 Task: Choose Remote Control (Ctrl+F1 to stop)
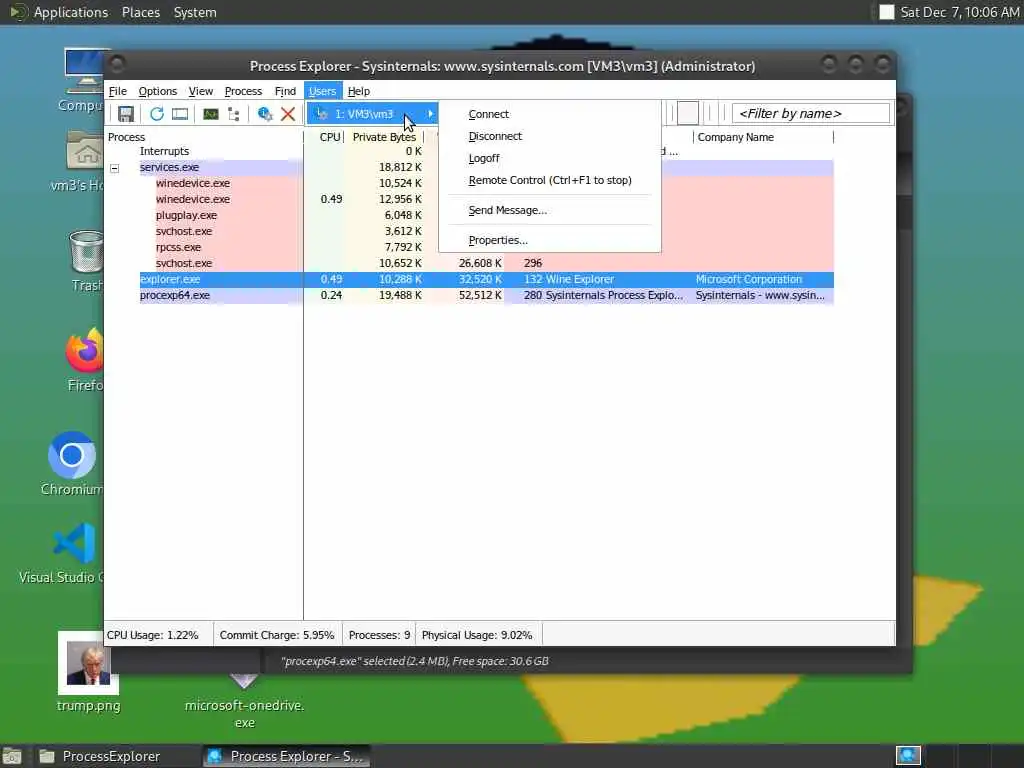[550, 180]
